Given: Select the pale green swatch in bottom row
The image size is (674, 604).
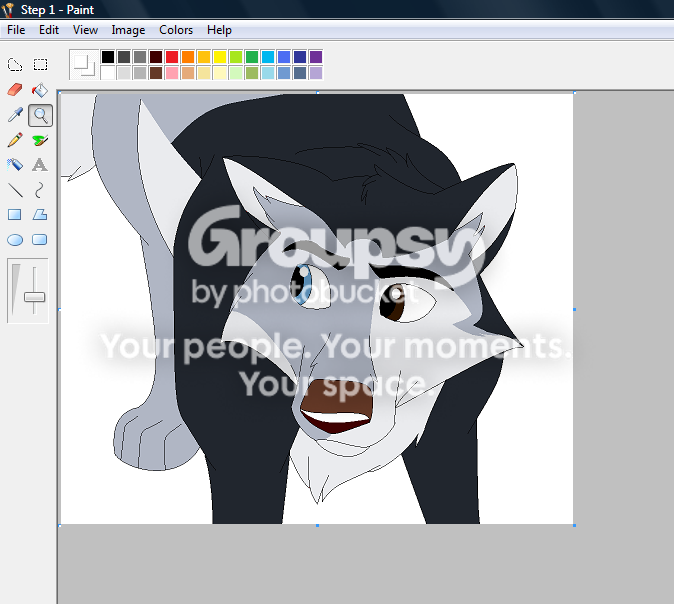Looking at the screenshot, I should [x=236, y=73].
